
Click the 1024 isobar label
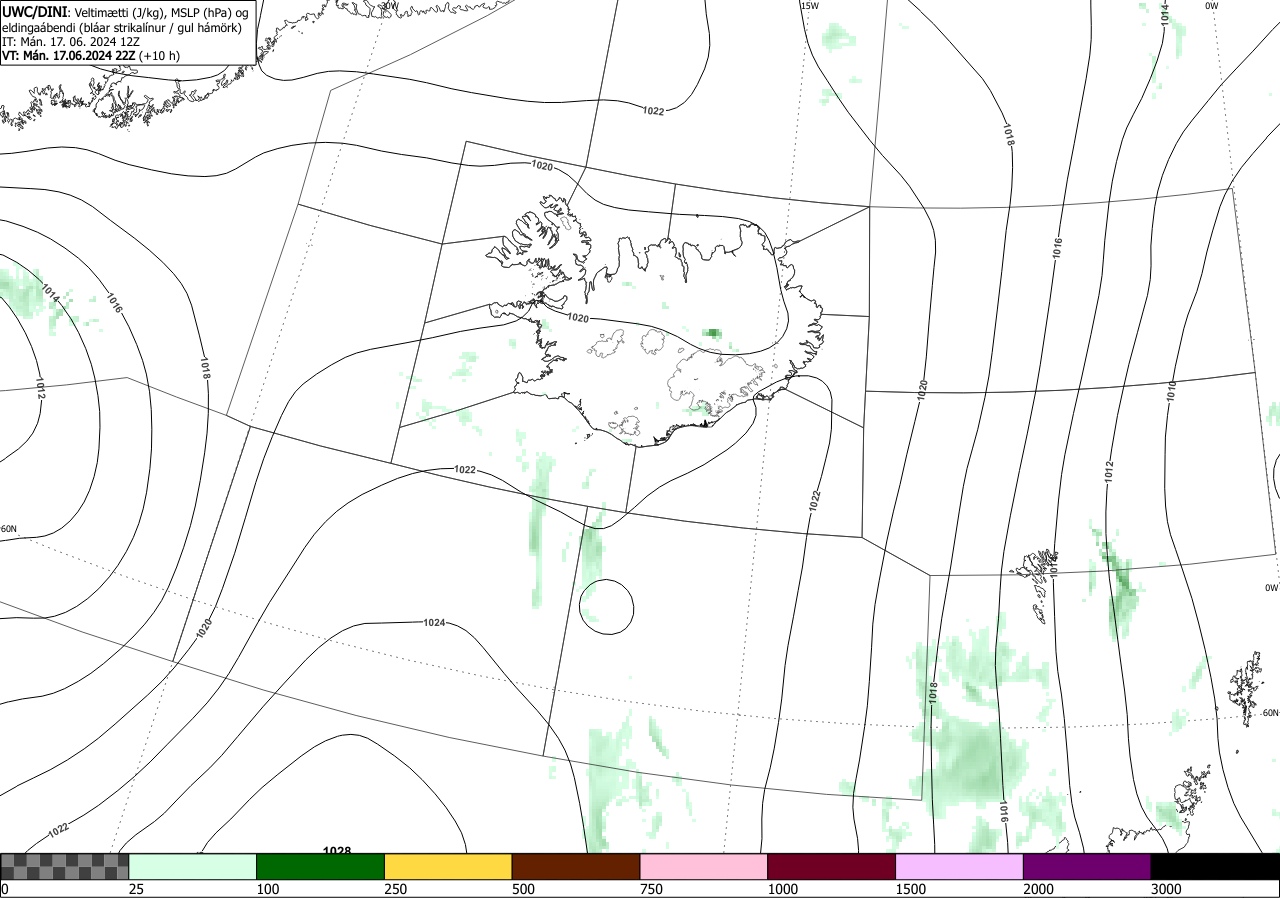coord(434,623)
